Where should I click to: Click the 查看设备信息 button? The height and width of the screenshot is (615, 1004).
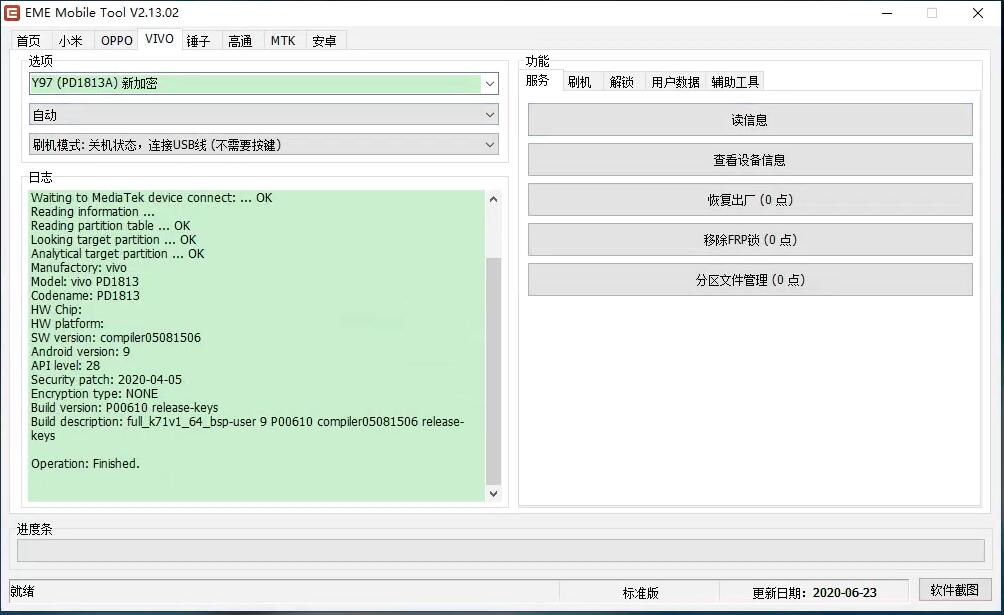750,160
